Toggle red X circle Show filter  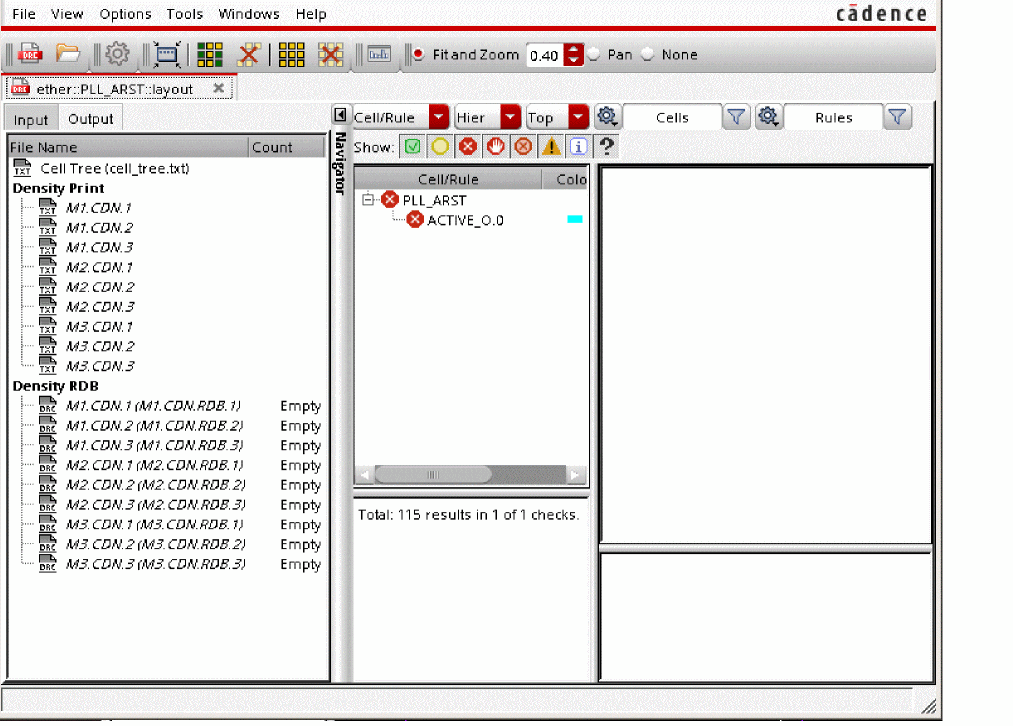point(468,147)
